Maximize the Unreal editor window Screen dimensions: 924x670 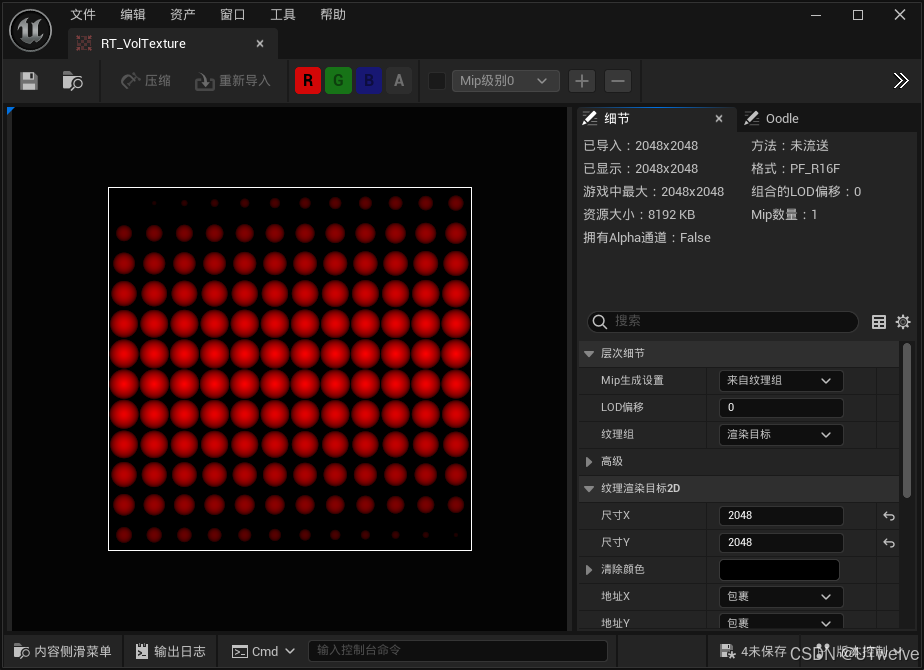pyautogui.click(x=858, y=15)
